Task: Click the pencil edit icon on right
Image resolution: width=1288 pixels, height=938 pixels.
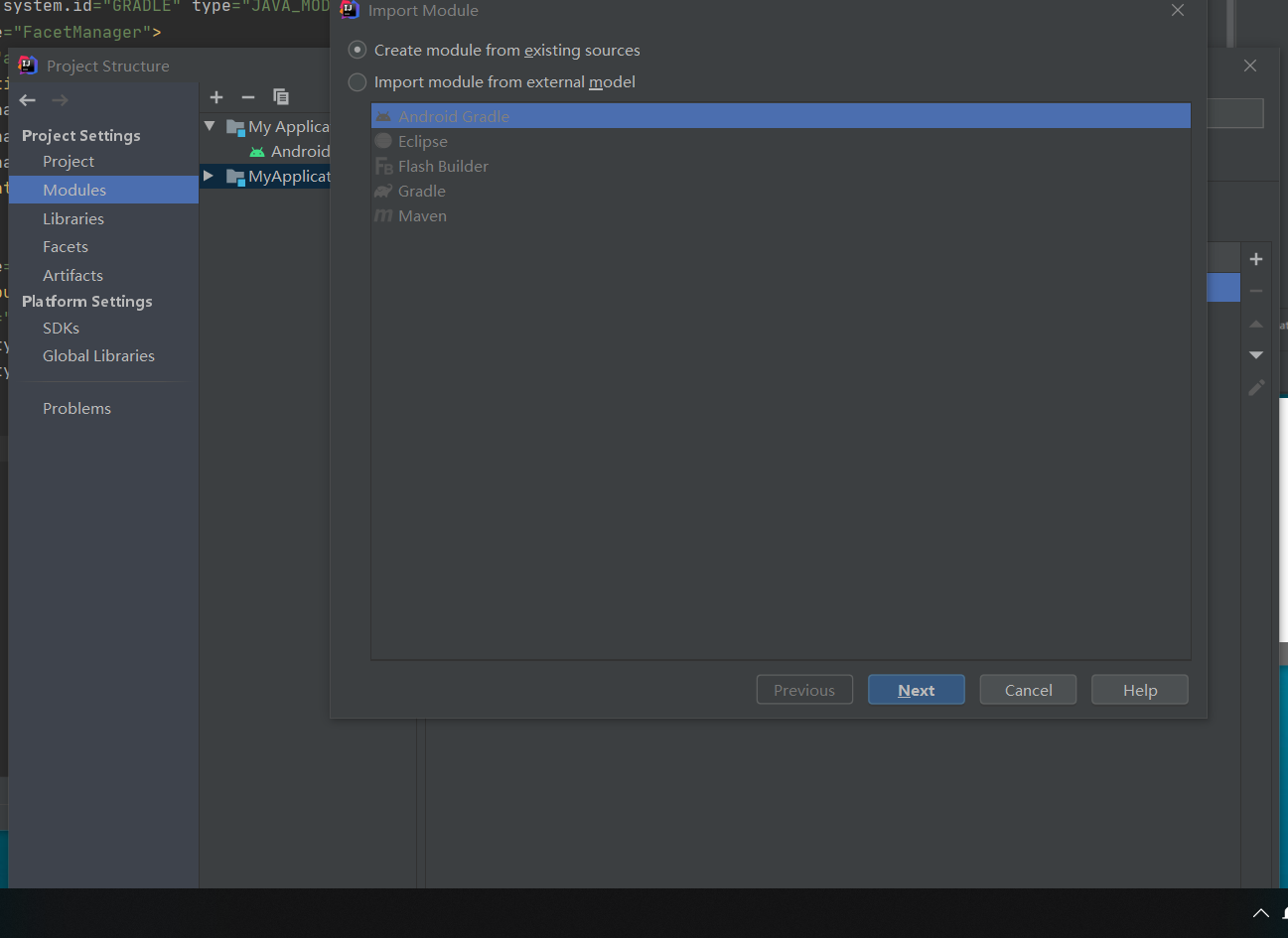Action: [1256, 387]
